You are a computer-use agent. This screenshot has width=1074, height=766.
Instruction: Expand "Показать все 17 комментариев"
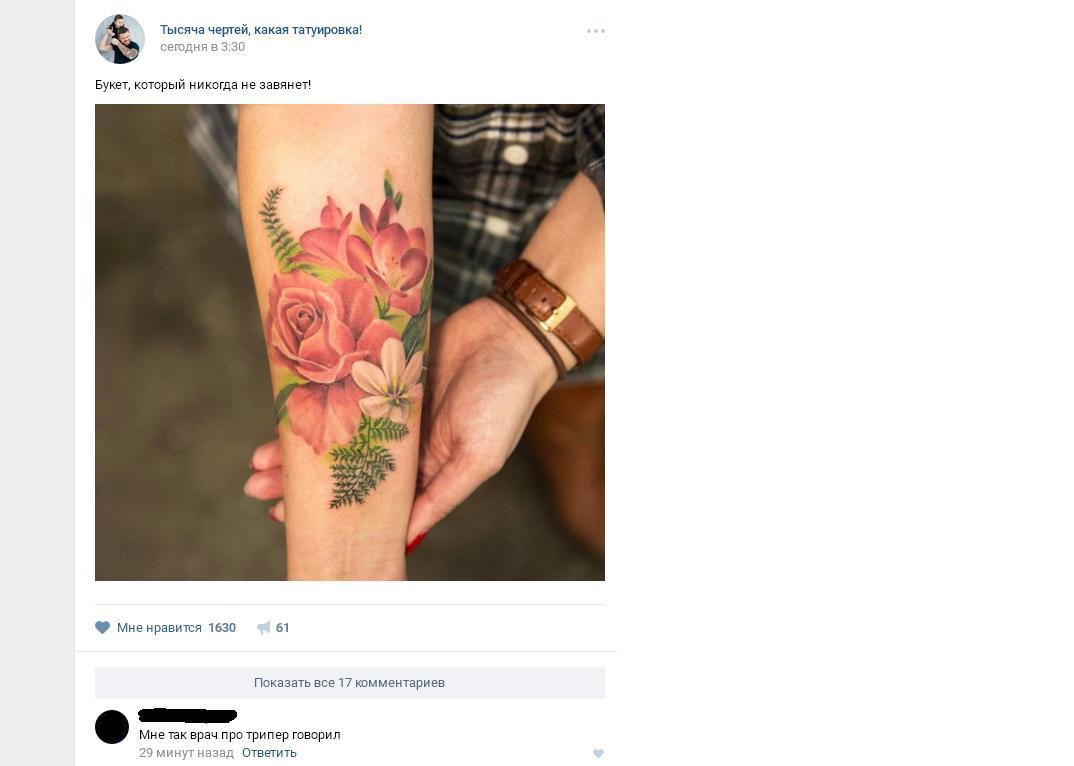(x=349, y=682)
